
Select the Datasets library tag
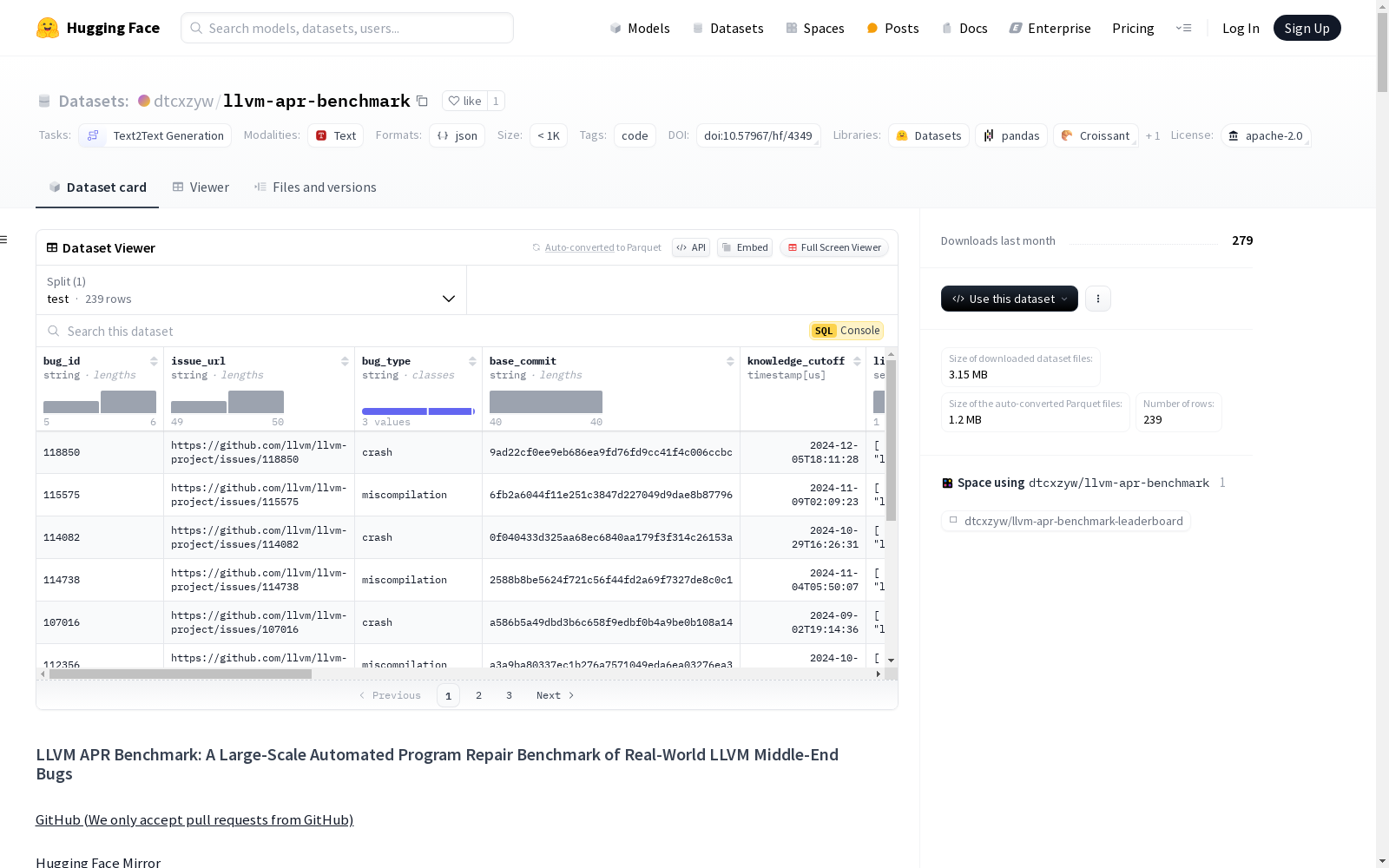(x=929, y=135)
